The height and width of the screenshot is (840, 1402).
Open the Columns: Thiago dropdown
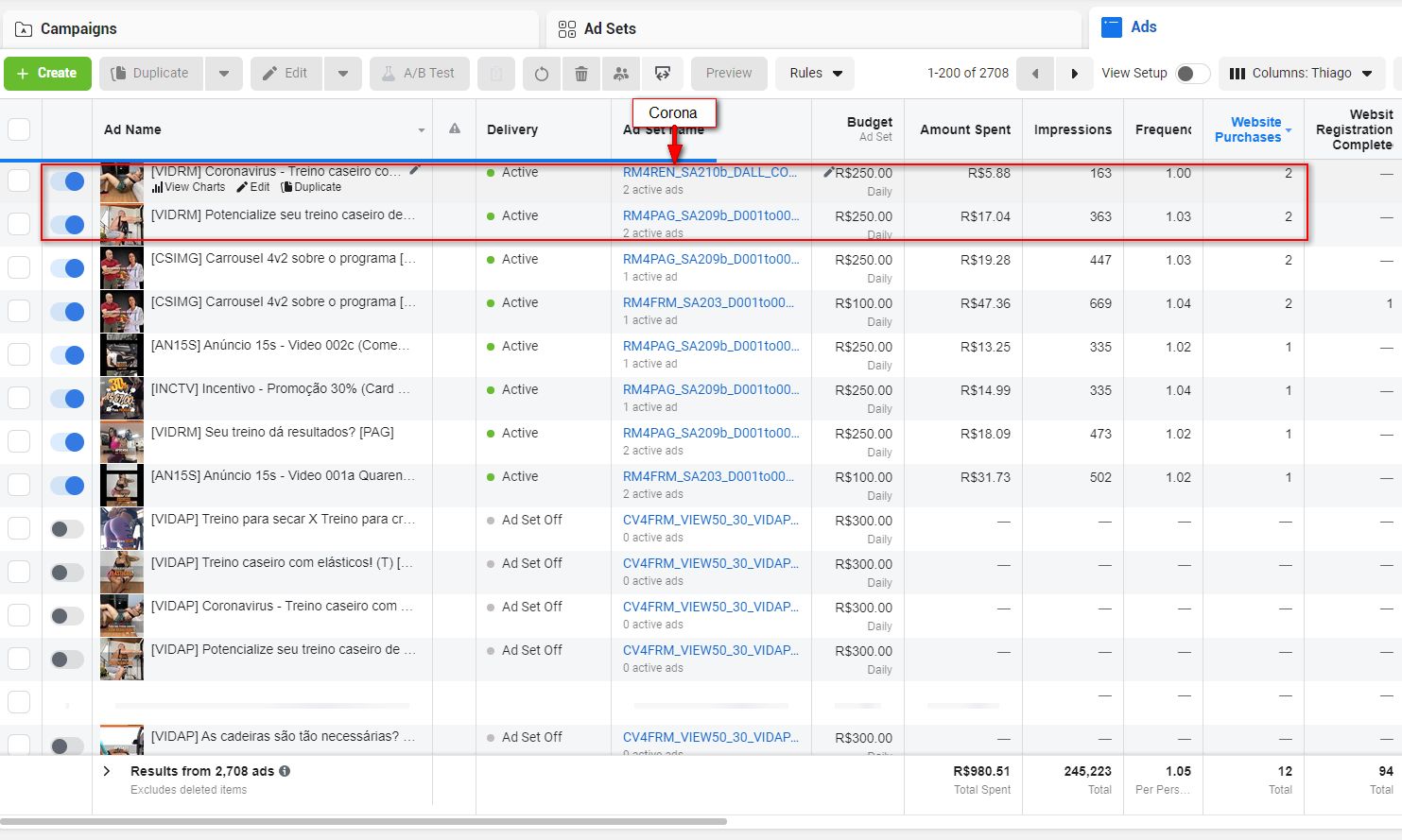[x=1302, y=74]
